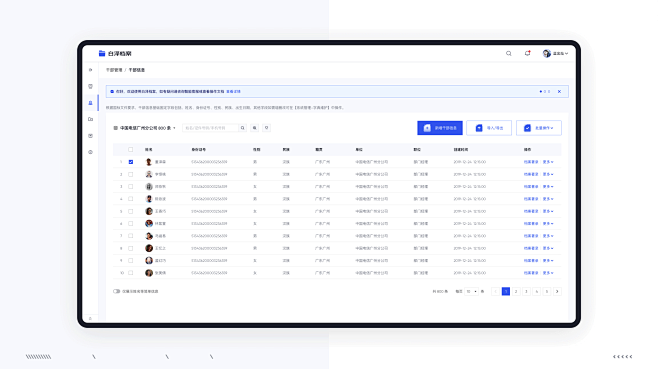
Task: Go to page 2 in pagination
Action: point(516,291)
